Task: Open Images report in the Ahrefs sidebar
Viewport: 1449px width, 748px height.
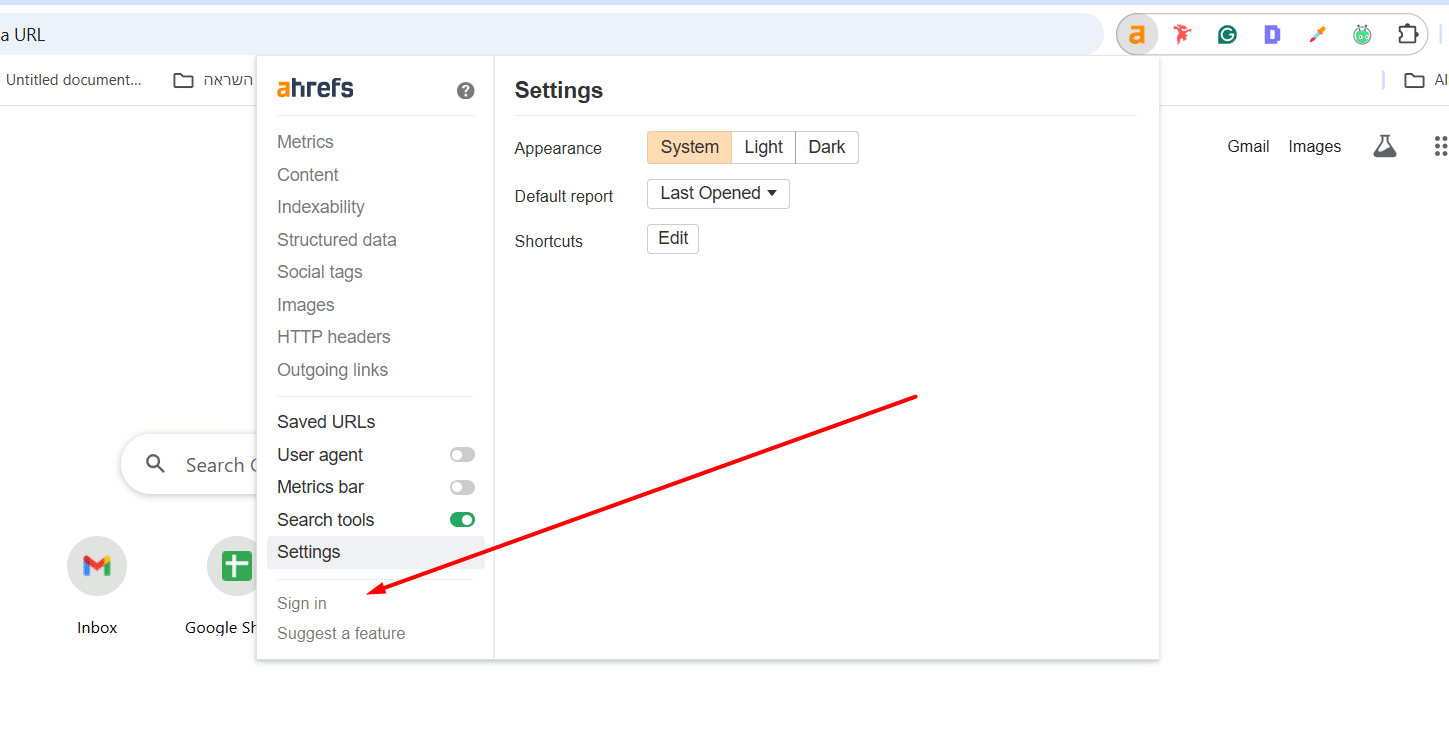Action: pos(306,305)
